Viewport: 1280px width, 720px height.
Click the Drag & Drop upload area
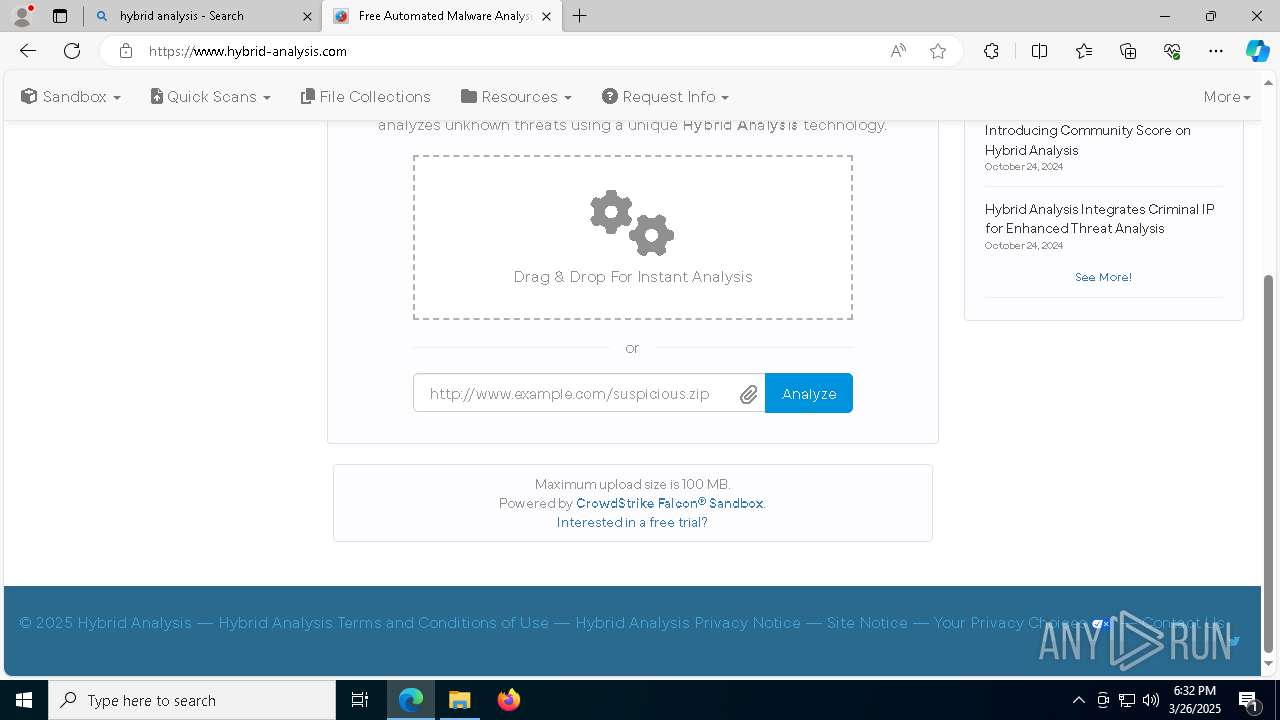(x=633, y=237)
